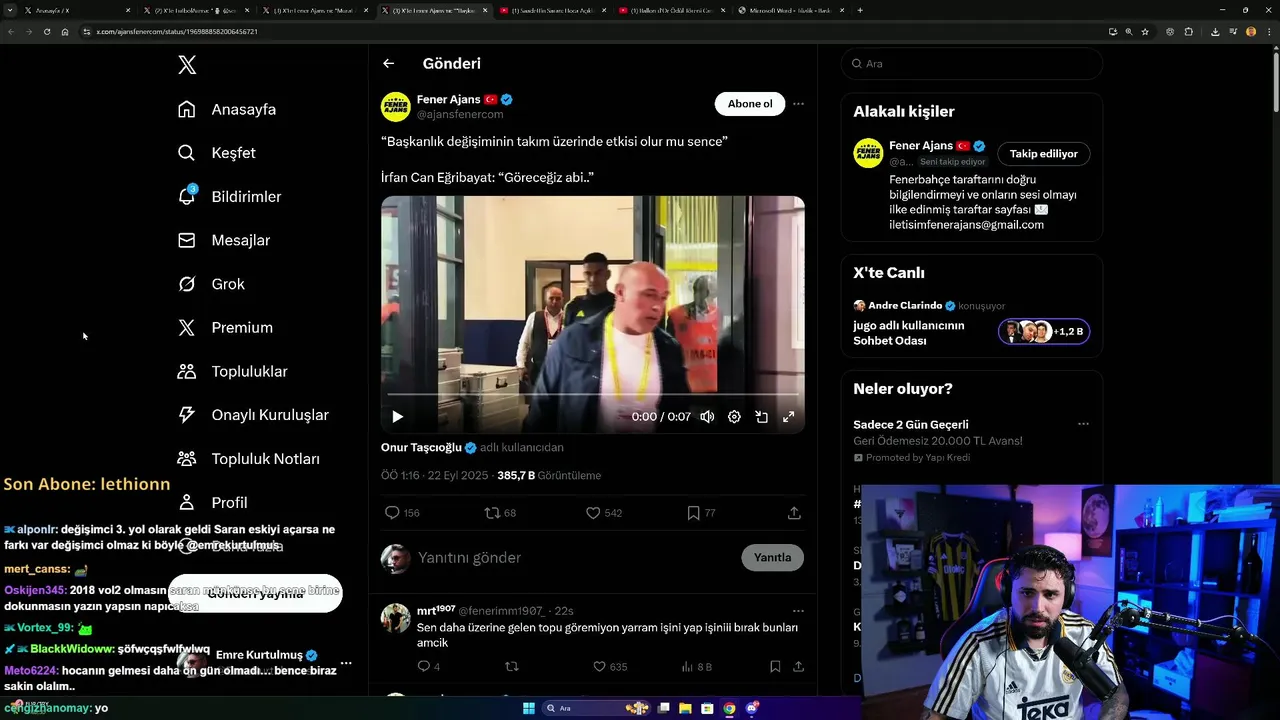
Task: Toggle picture-in-picture on the video
Action: tap(761, 417)
